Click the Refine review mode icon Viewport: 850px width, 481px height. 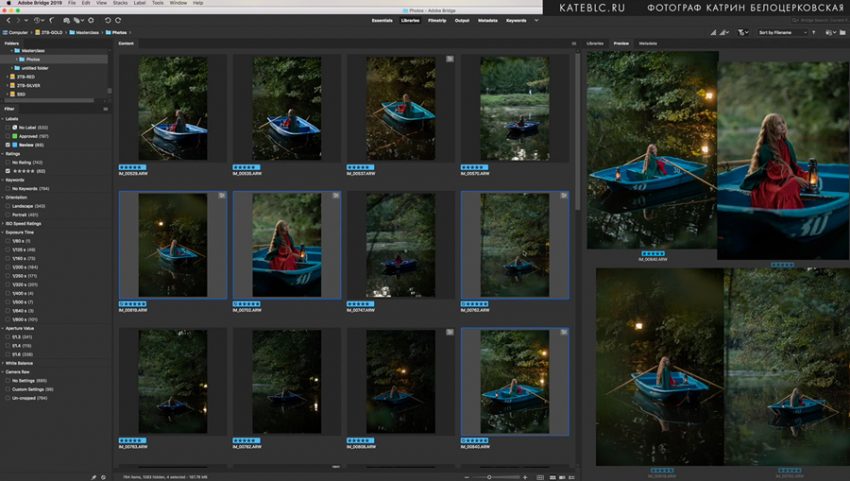tap(78, 21)
